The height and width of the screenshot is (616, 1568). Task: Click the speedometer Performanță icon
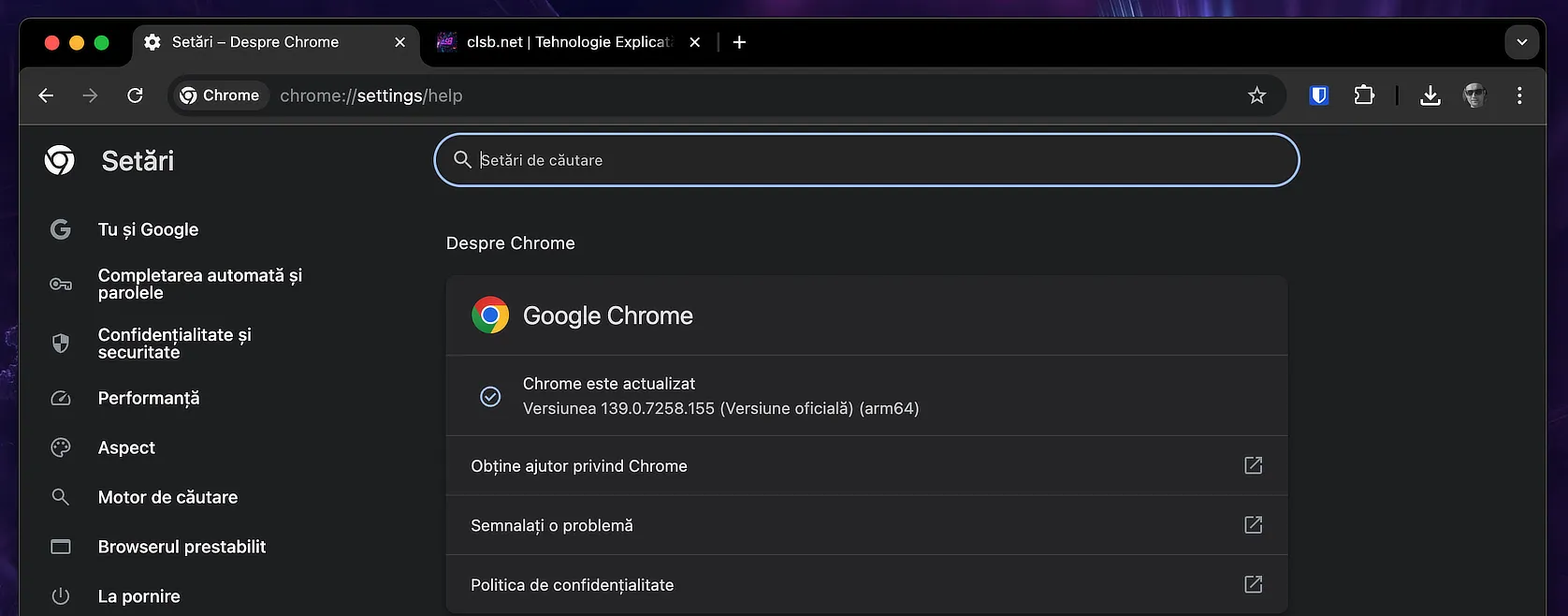point(61,398)
